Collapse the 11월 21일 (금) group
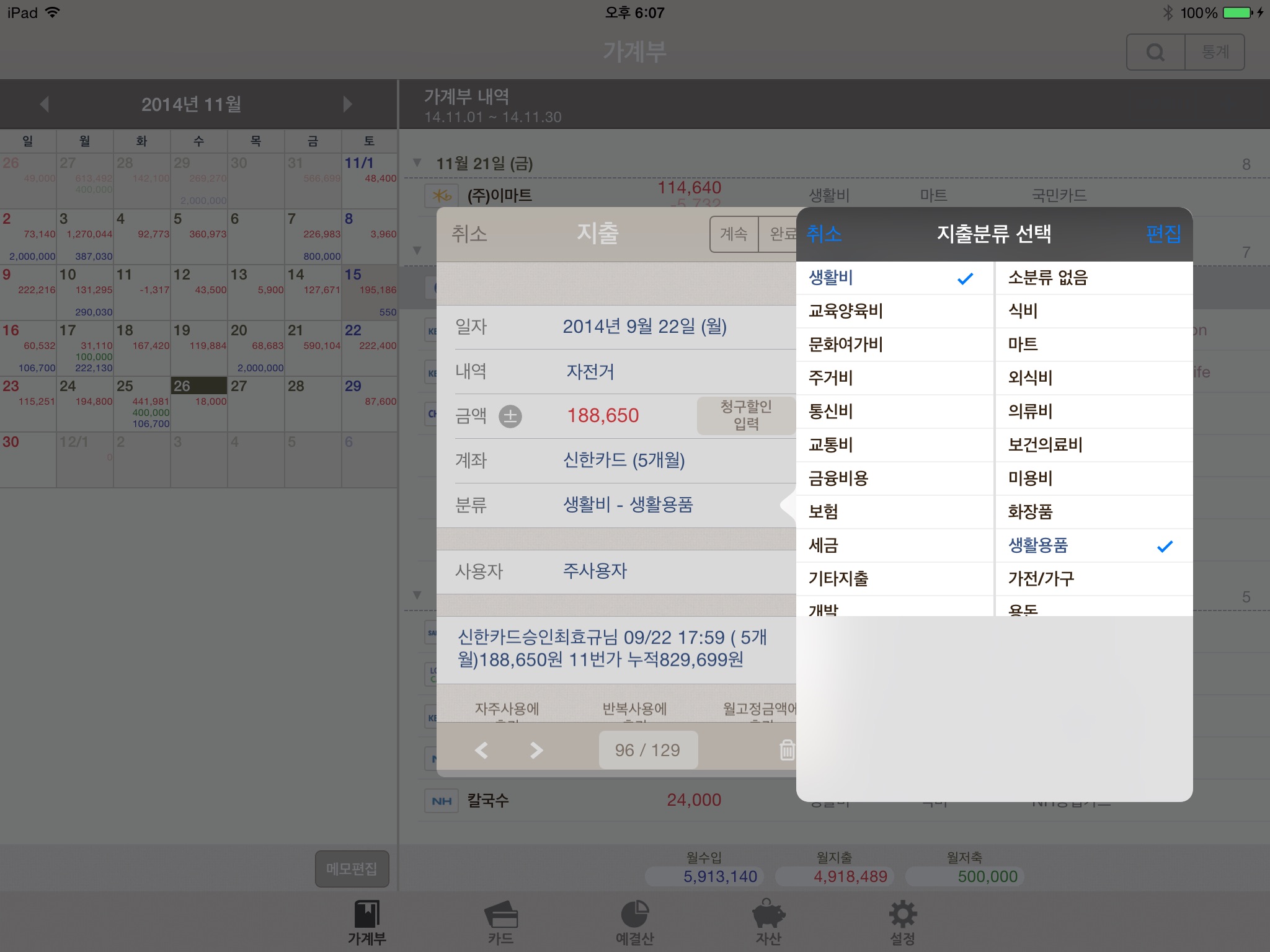Viewport: 1270px width, 952px height. [417, 163]
